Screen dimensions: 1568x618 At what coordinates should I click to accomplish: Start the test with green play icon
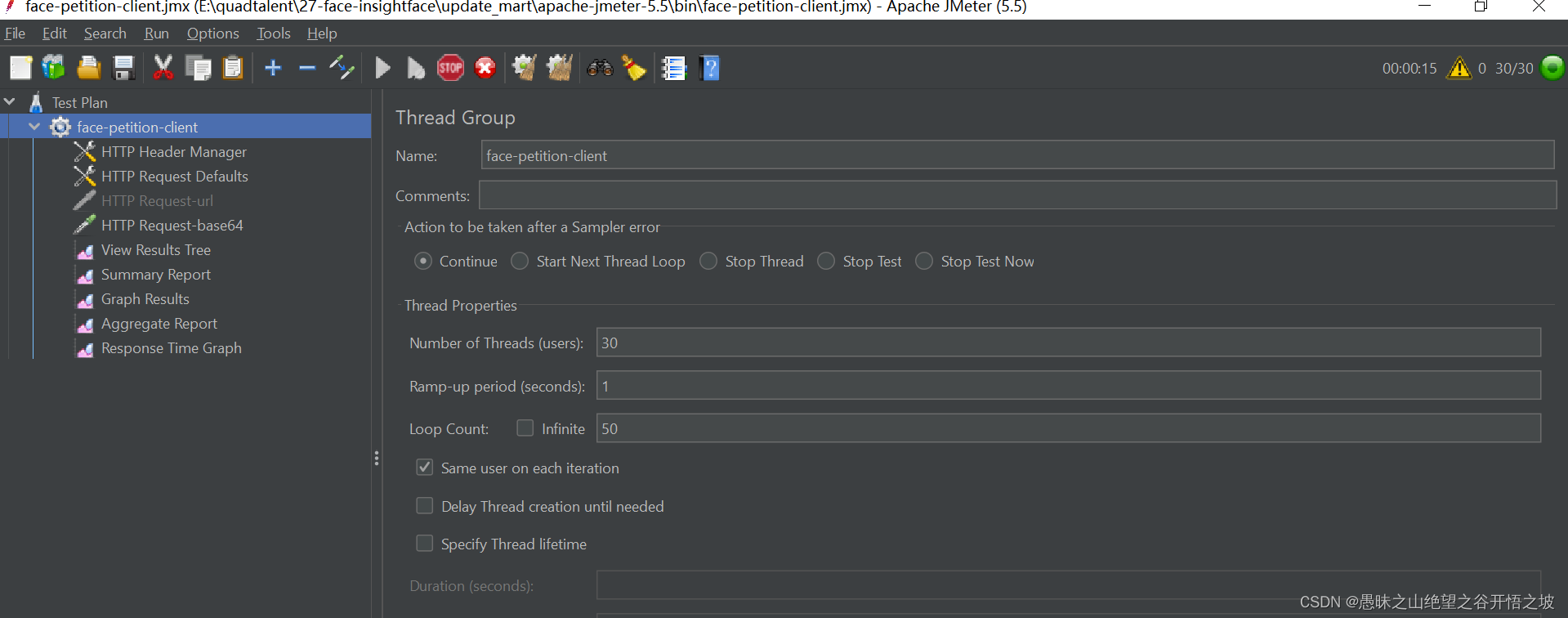click(382, 68)
